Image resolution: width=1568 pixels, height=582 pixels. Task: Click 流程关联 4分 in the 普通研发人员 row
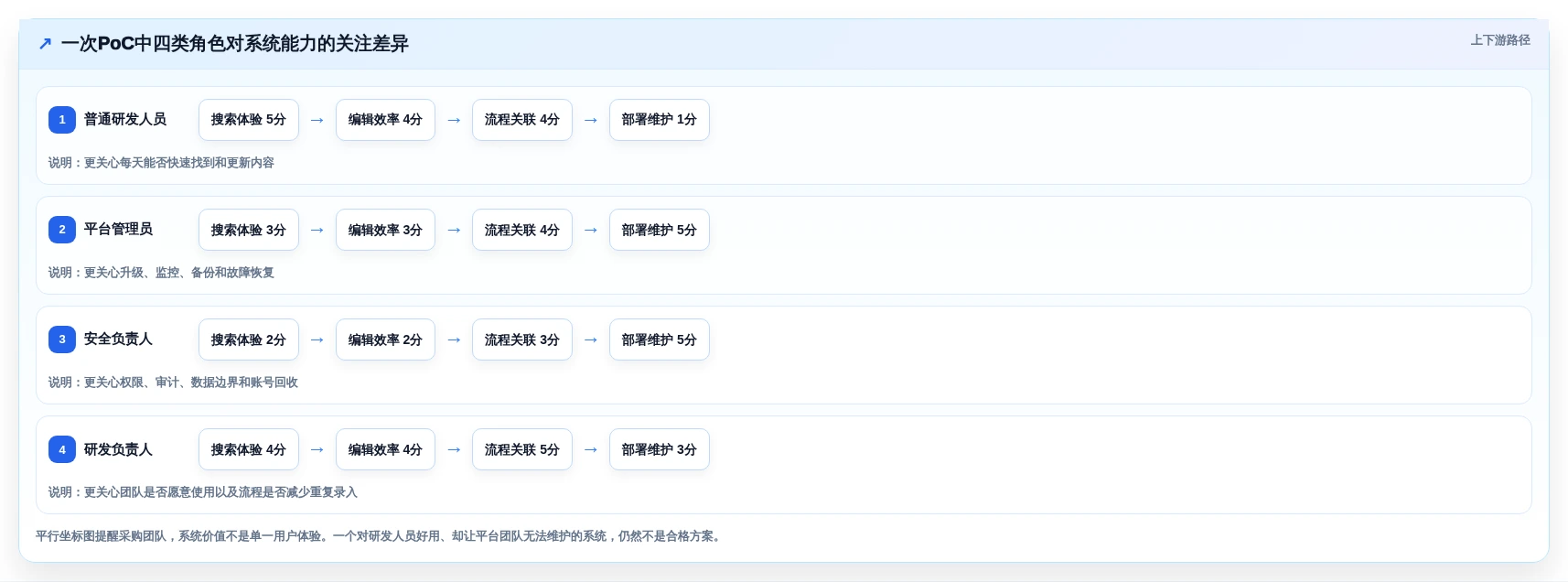tap(522, 120)
